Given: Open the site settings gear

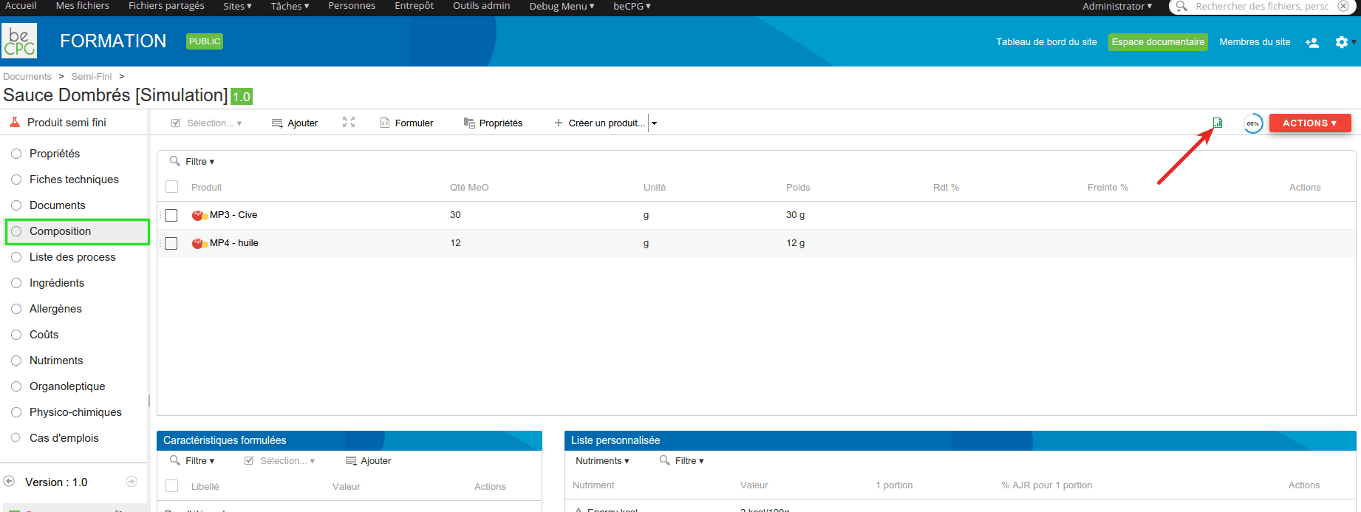Looking at the screenshot, I should click(x=1342, y=42).
